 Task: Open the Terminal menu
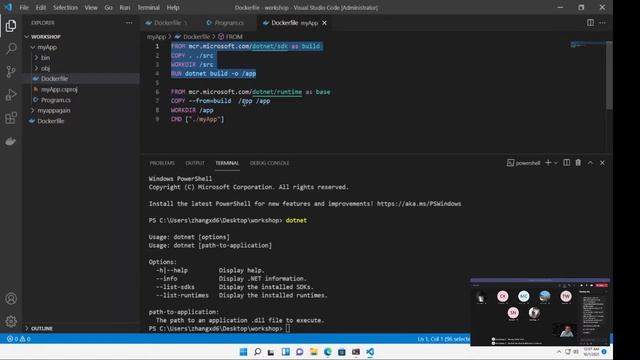tap(148, 7)
